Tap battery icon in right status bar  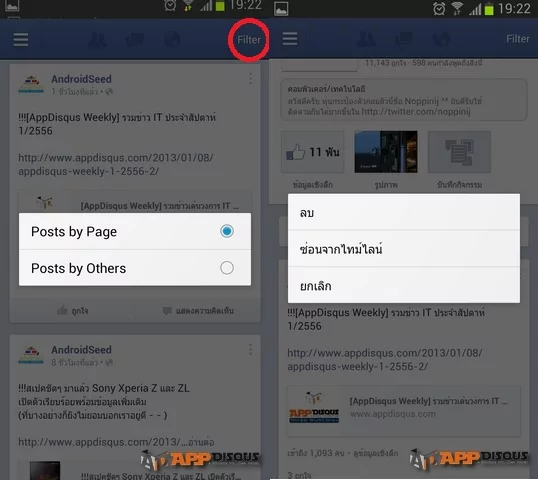[x=489, y=8]
